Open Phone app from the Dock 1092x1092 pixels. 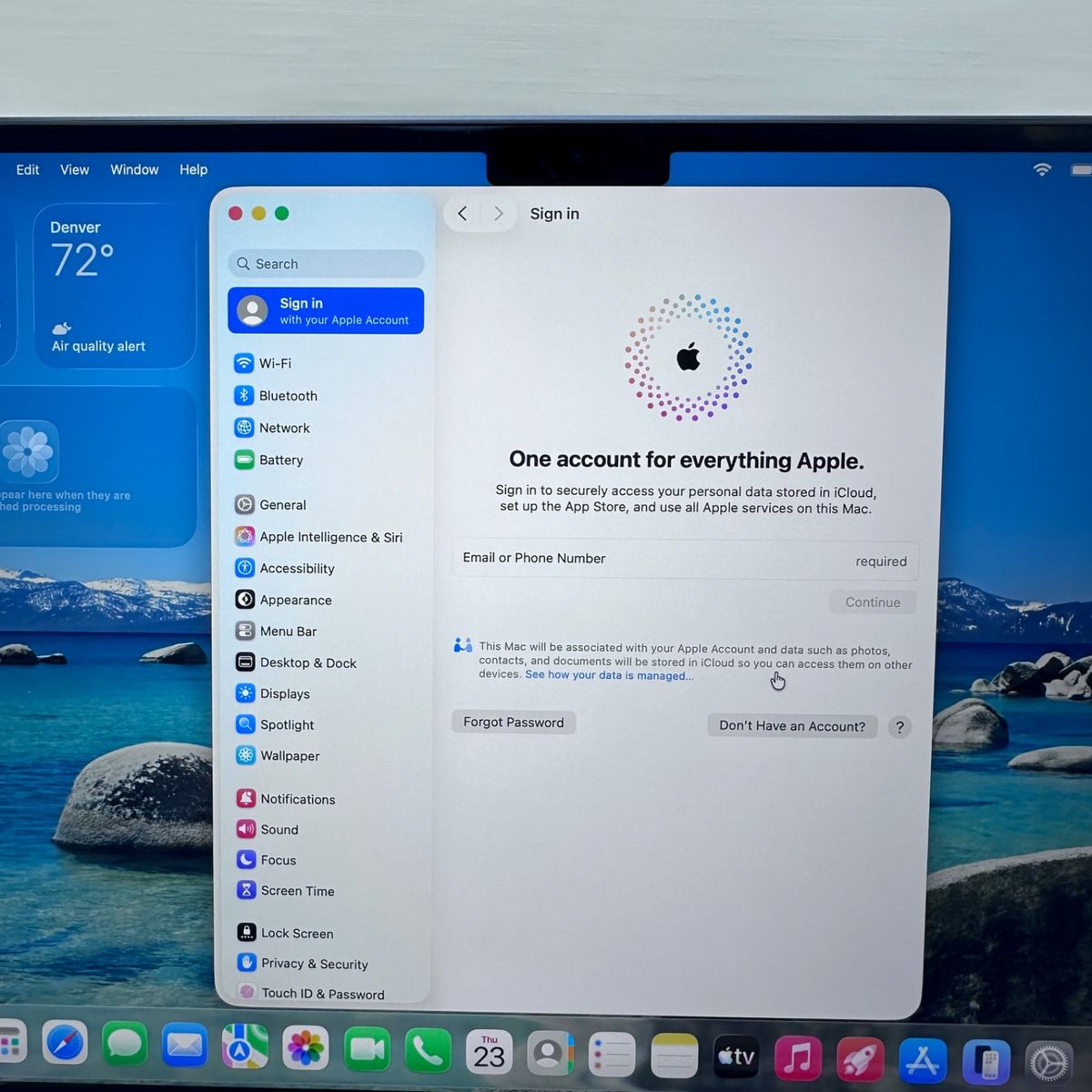[428, 1051]
